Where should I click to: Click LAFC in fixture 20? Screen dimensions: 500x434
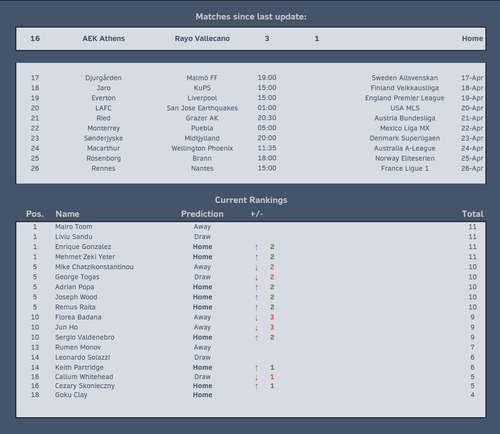pos(103,108)
